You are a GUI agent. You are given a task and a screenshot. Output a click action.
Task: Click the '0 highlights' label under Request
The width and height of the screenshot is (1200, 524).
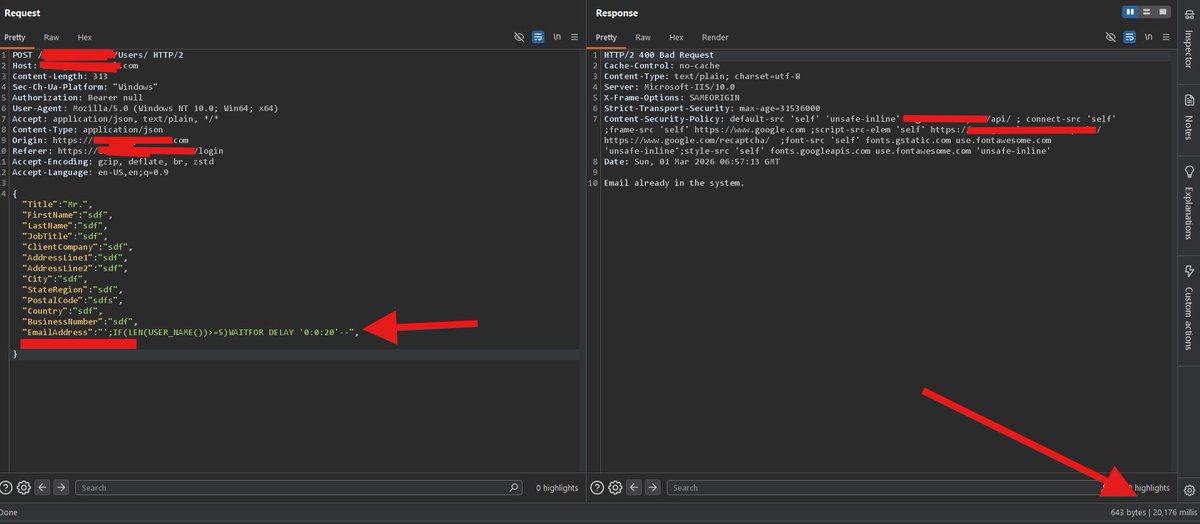[557, 488]
